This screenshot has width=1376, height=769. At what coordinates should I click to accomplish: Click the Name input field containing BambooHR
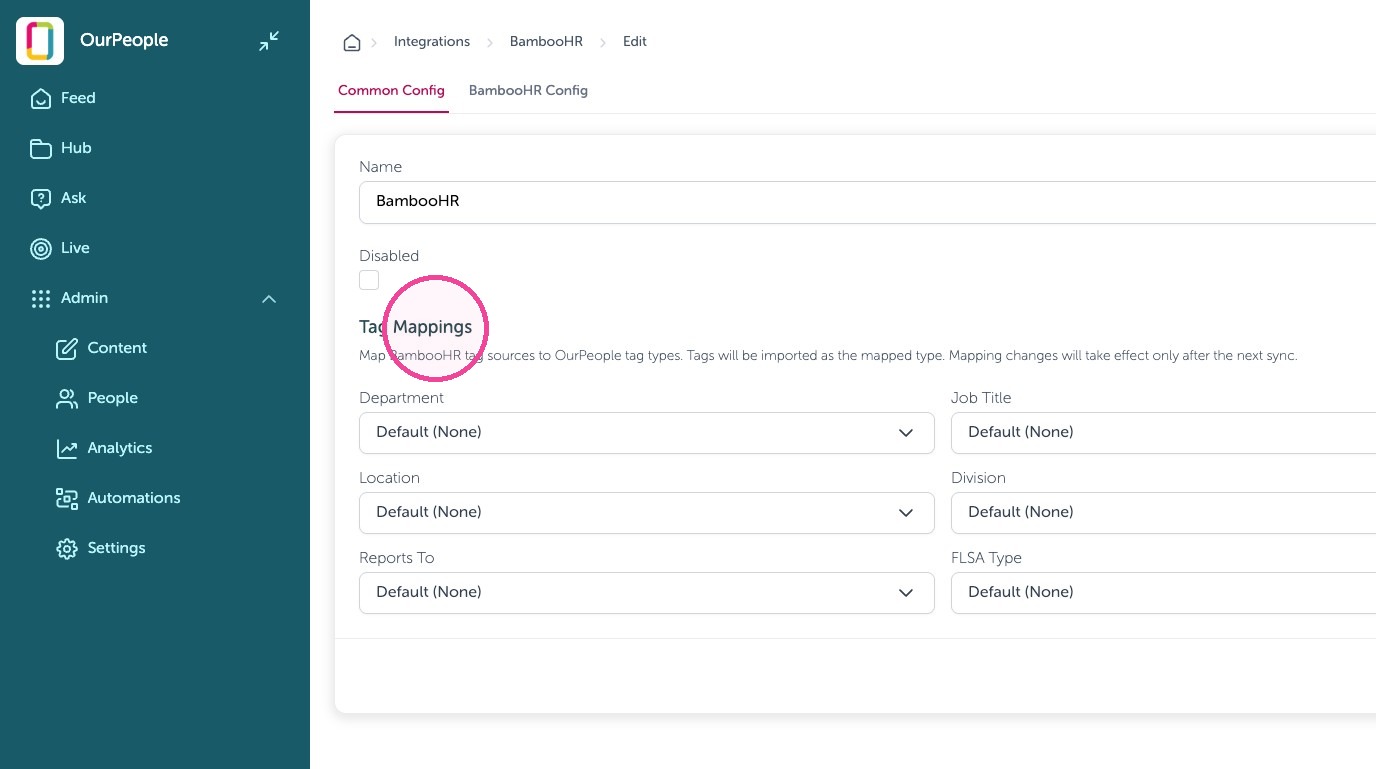point(867,202)
